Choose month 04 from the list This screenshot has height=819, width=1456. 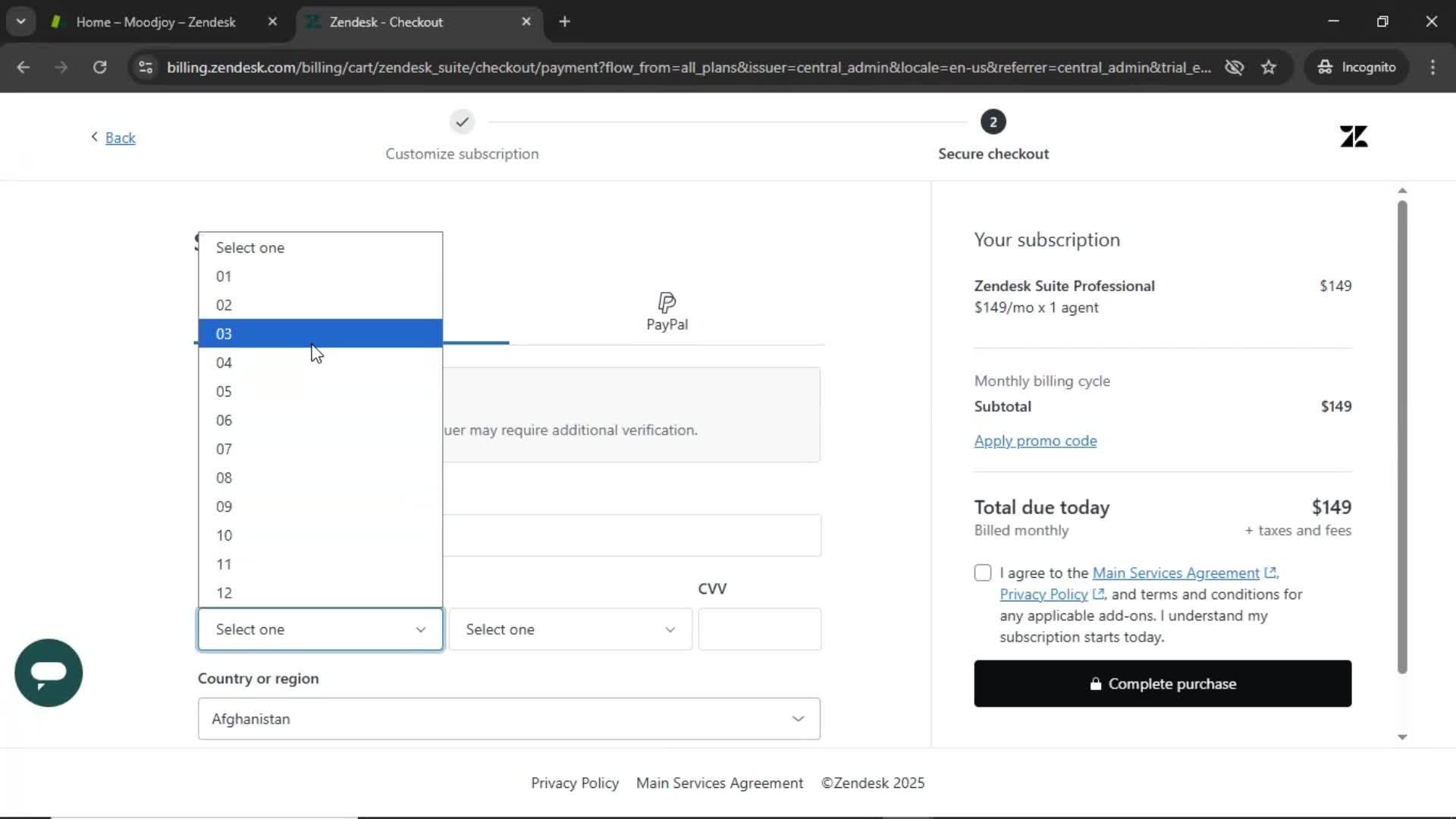coord(320,362)
